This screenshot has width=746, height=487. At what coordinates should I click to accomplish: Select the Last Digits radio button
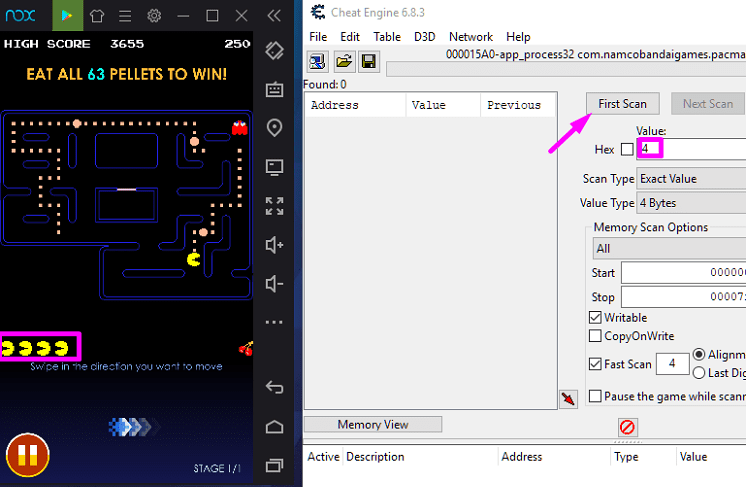coord(699,373)
